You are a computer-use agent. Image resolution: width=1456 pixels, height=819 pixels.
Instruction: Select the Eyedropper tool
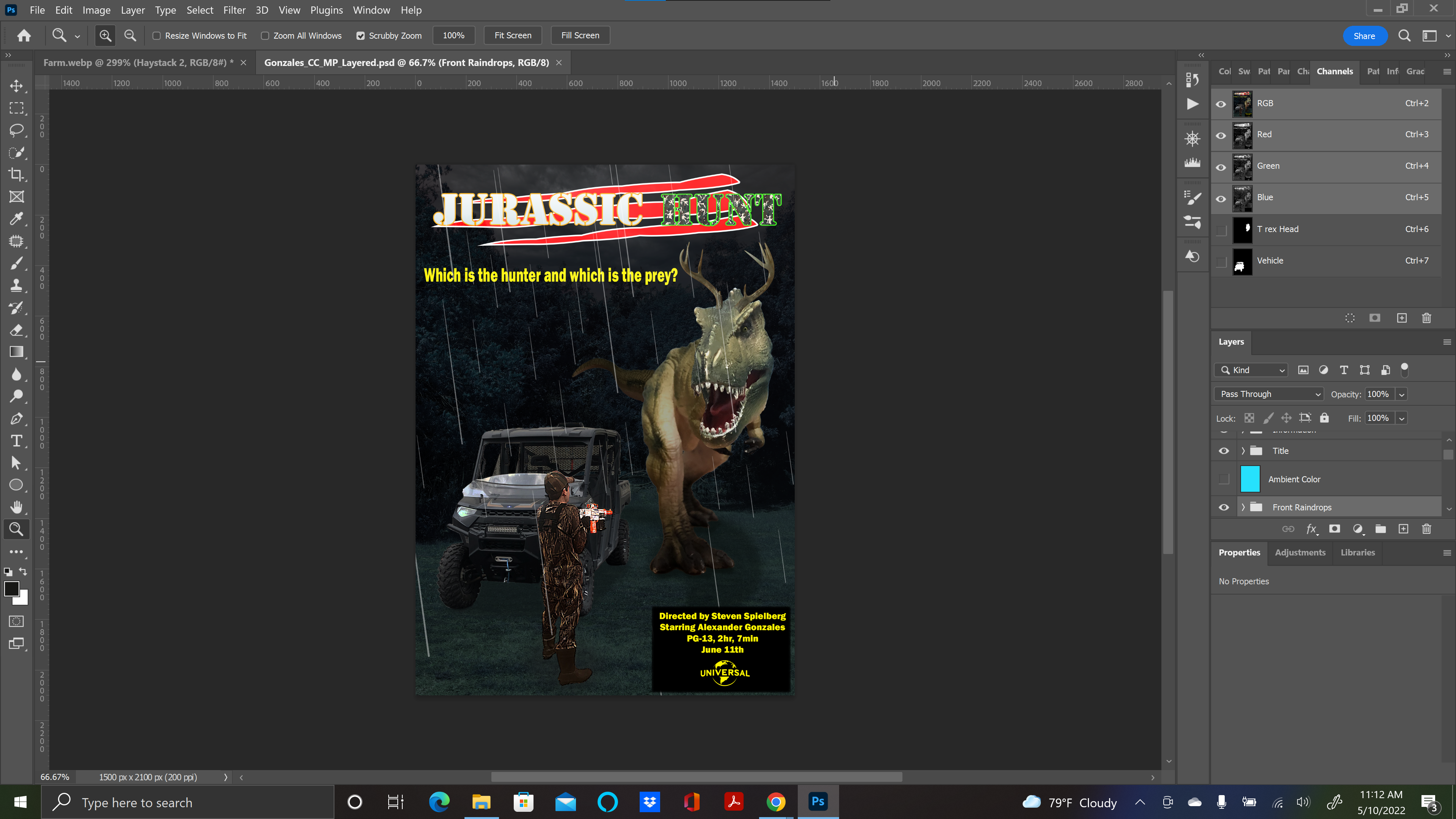pyautogui.click(x=16, y=219)
